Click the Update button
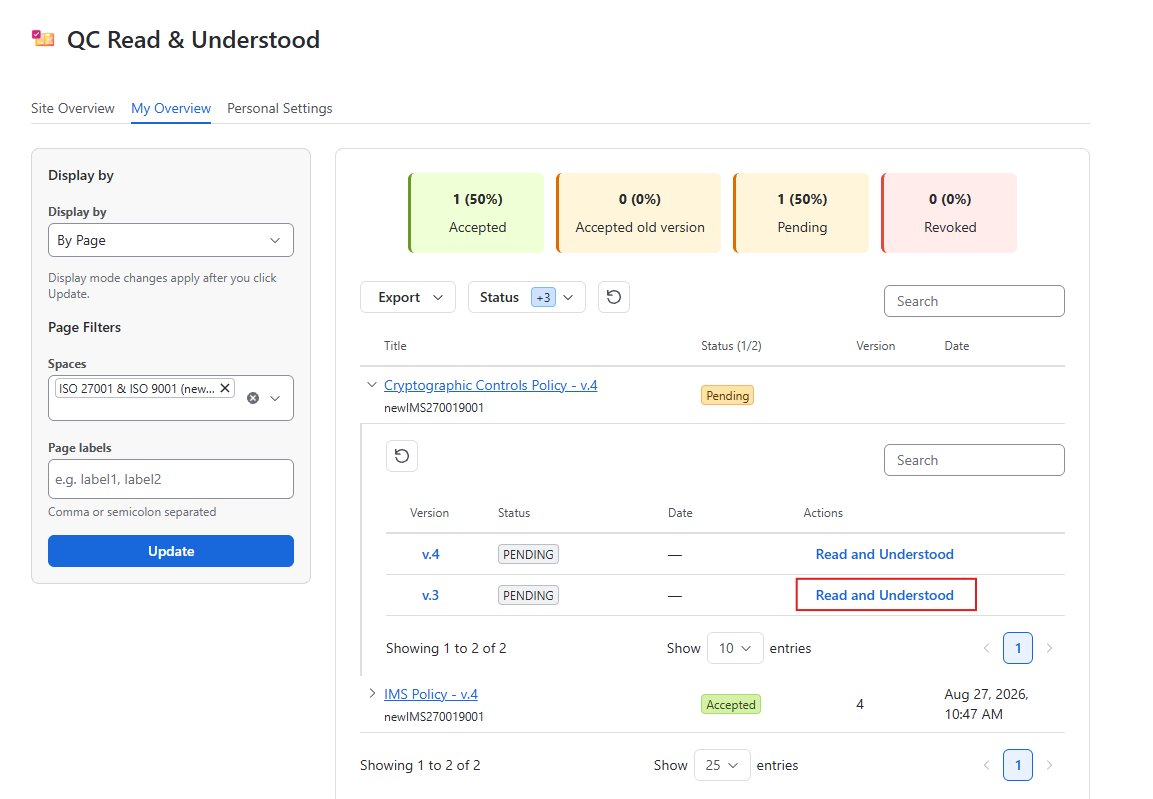This screenshot has height=799, width=1153. pyautogui.click(x=171, y=551)
